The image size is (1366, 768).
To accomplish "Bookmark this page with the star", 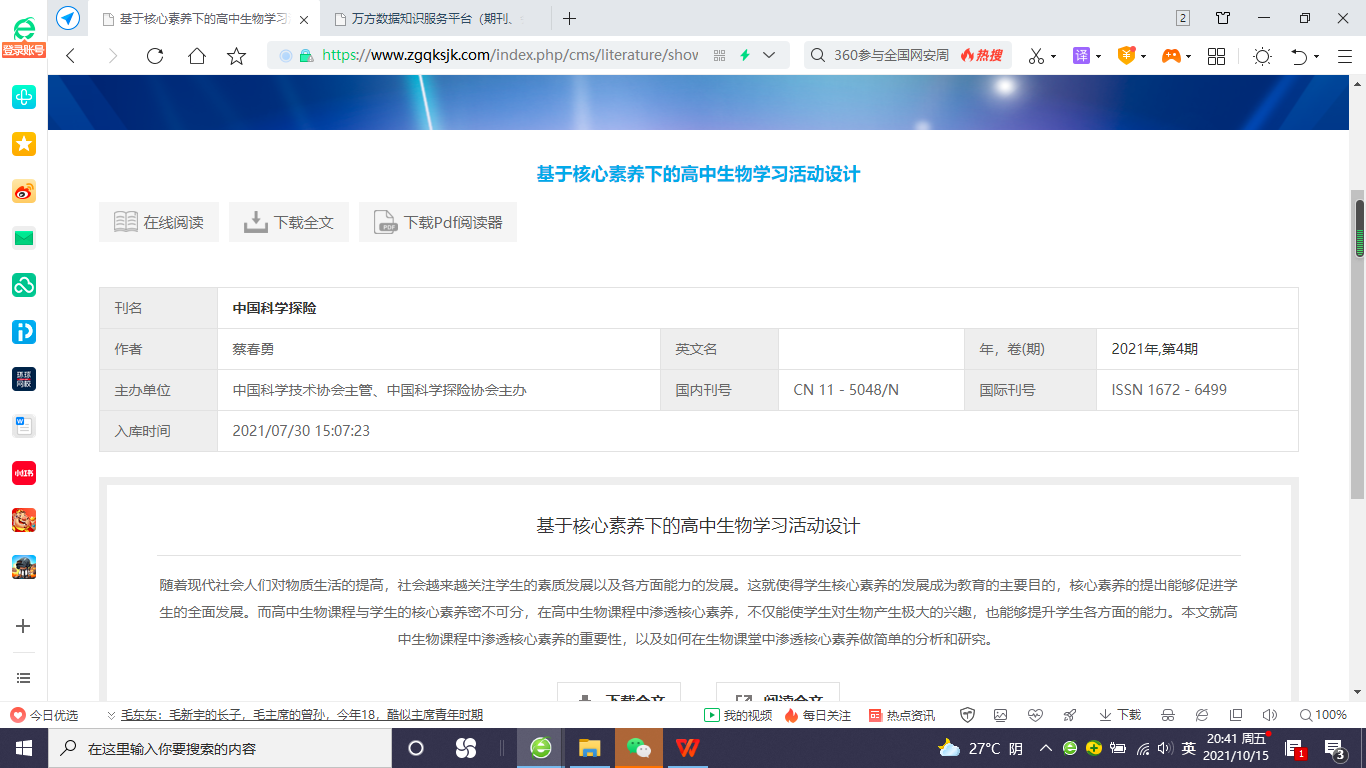I will pos(237,56).
